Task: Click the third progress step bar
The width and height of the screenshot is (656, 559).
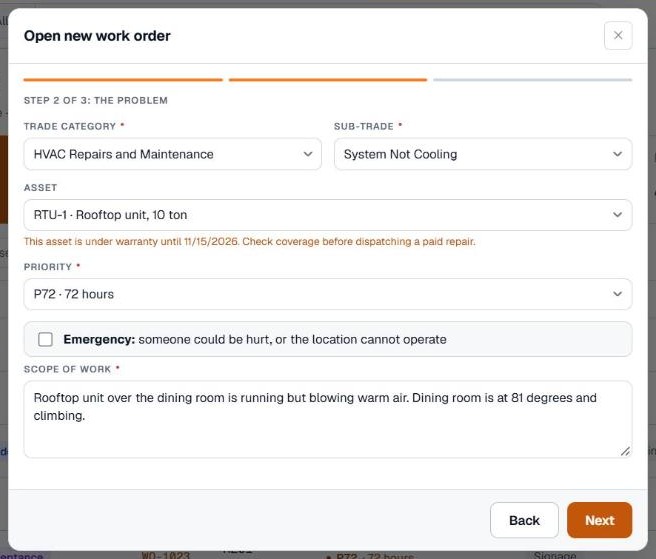Action: point(533,79)
